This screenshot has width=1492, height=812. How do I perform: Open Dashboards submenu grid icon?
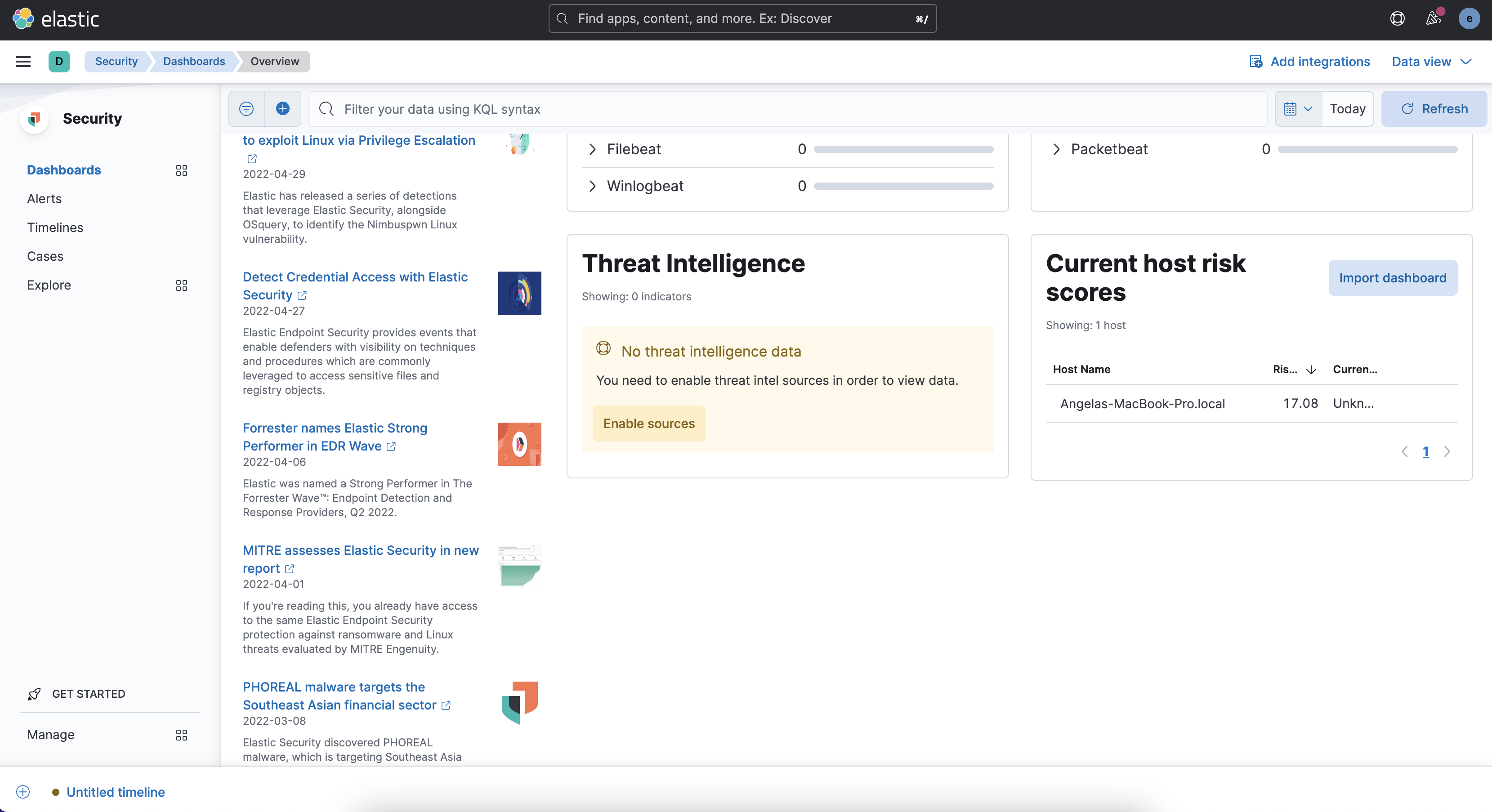point(181,170)
